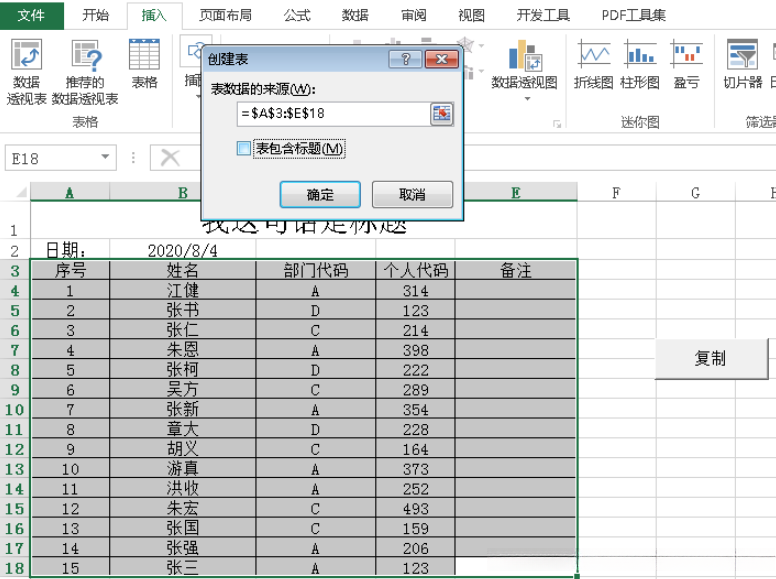Click the cell with name 江健
Viewport: 776px width, 579px height.
tap(183, 290)
